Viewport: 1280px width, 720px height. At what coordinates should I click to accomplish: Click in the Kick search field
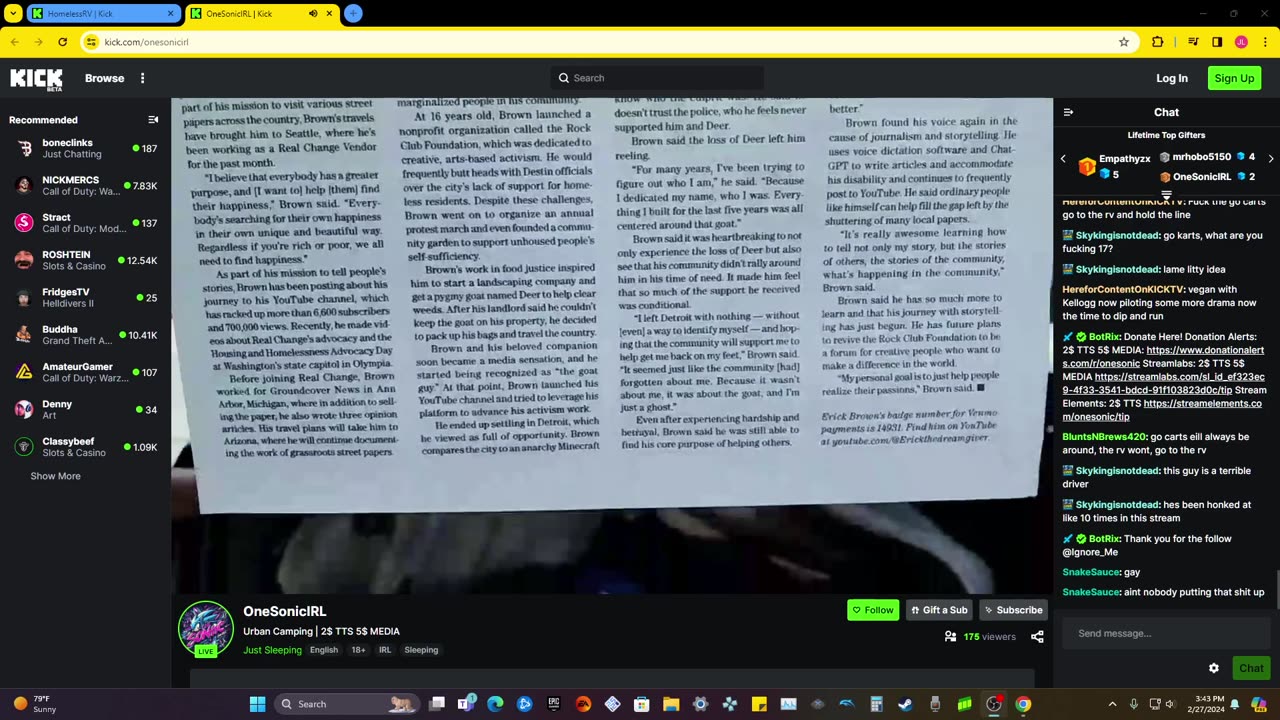[657, 78]
